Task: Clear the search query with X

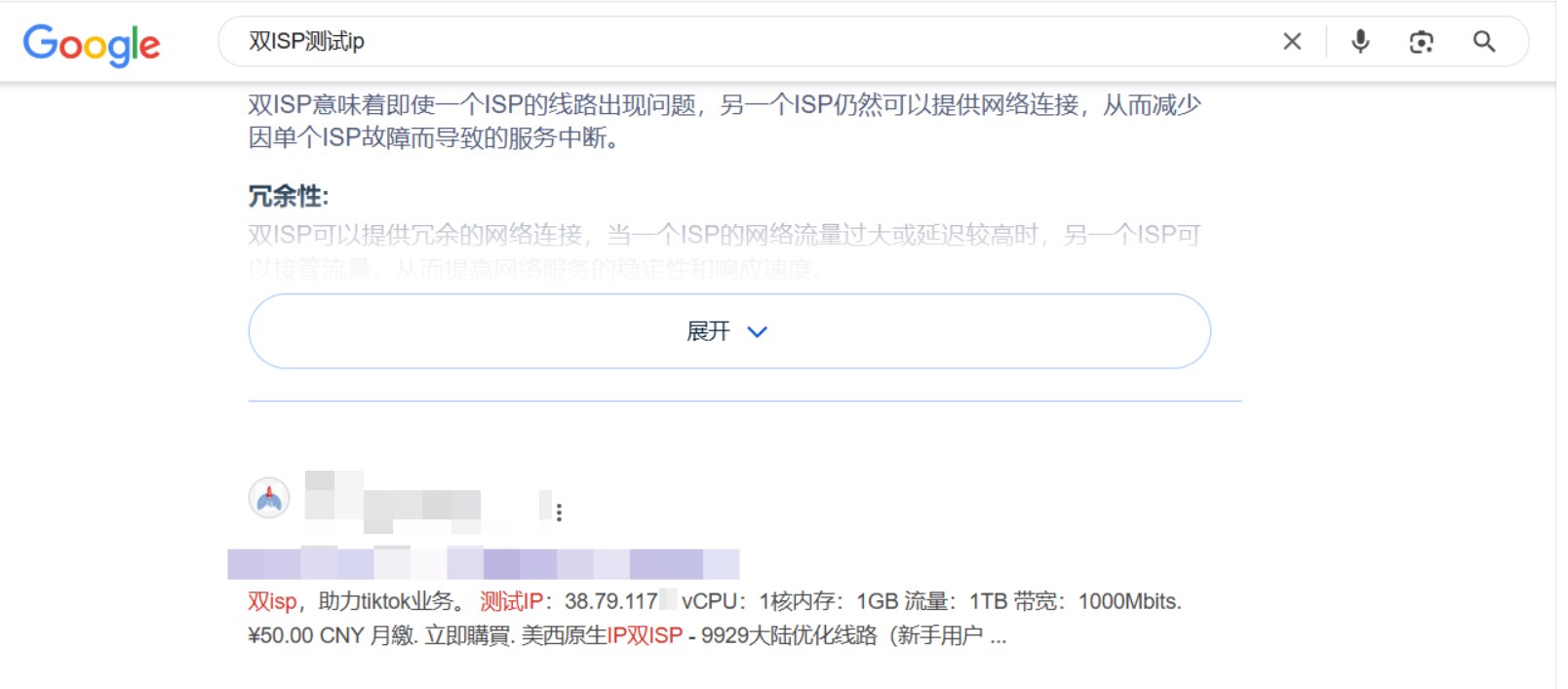Action: click(x=1292, y=41)
